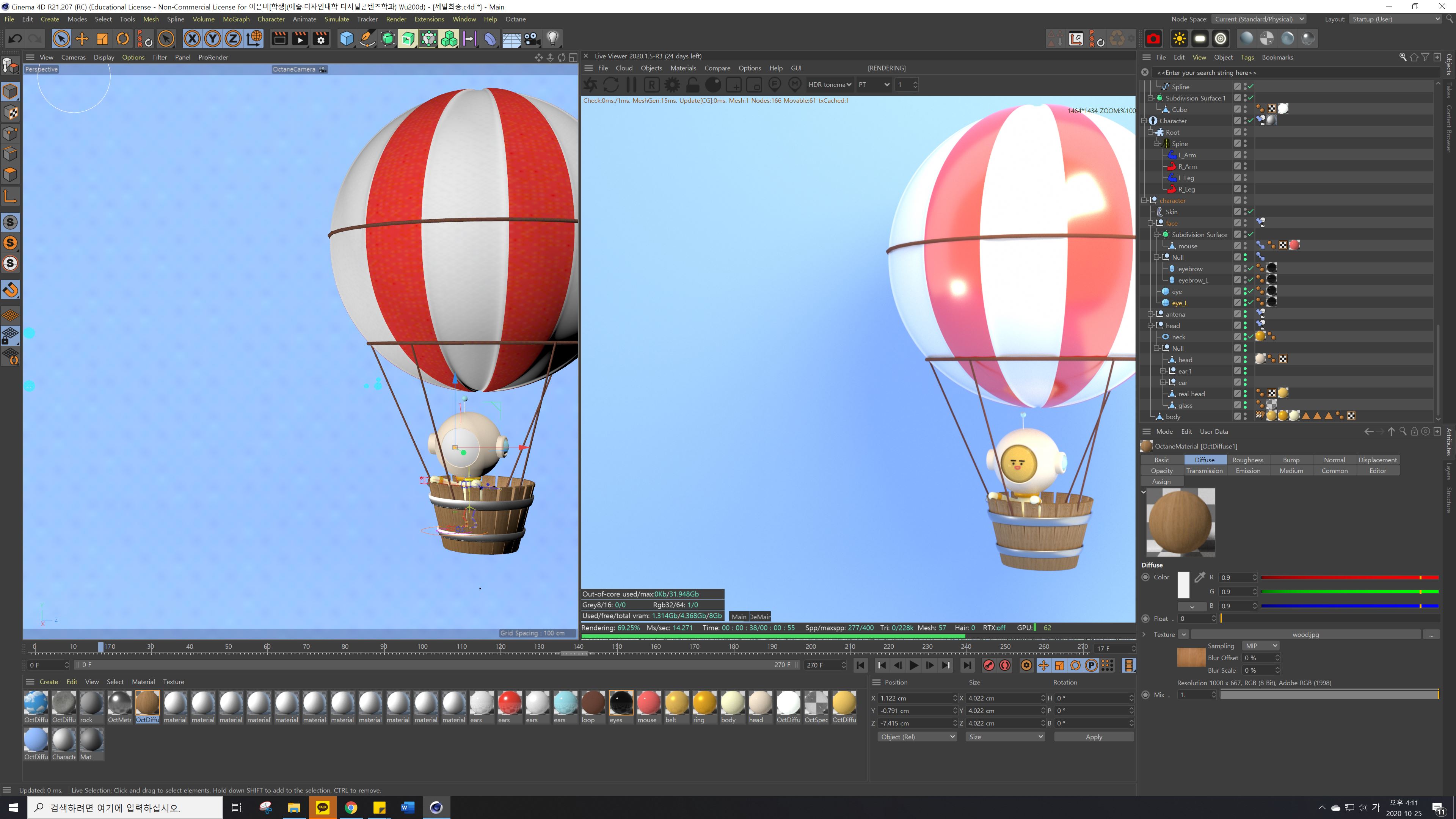Image resolution: width=1456 pixels, height=819 pixels.
Task: Open the PT kernel dropdown
Action: [x=874, y=85]
